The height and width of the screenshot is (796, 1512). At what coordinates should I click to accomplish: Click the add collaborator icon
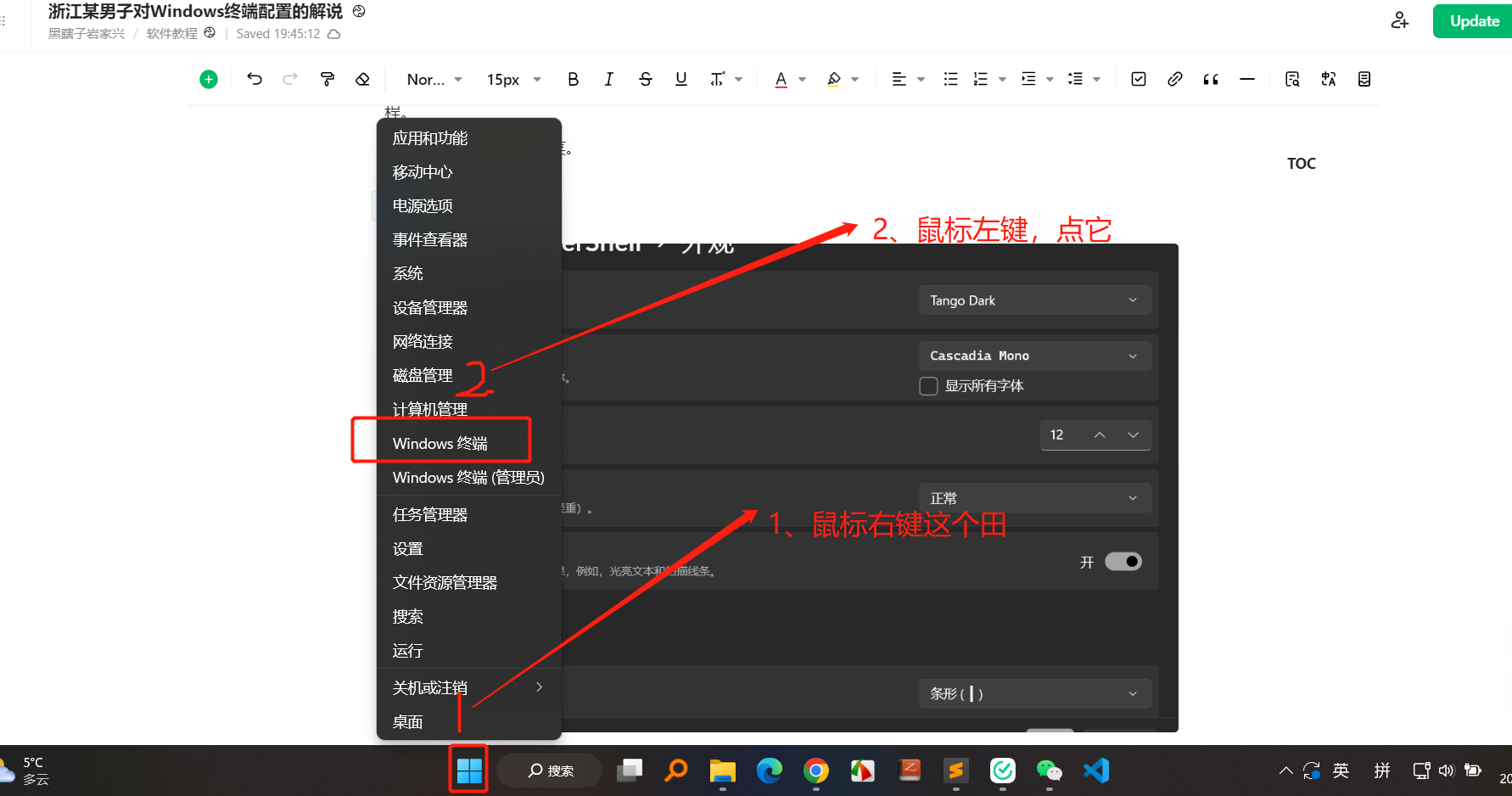coord(1400,20)
